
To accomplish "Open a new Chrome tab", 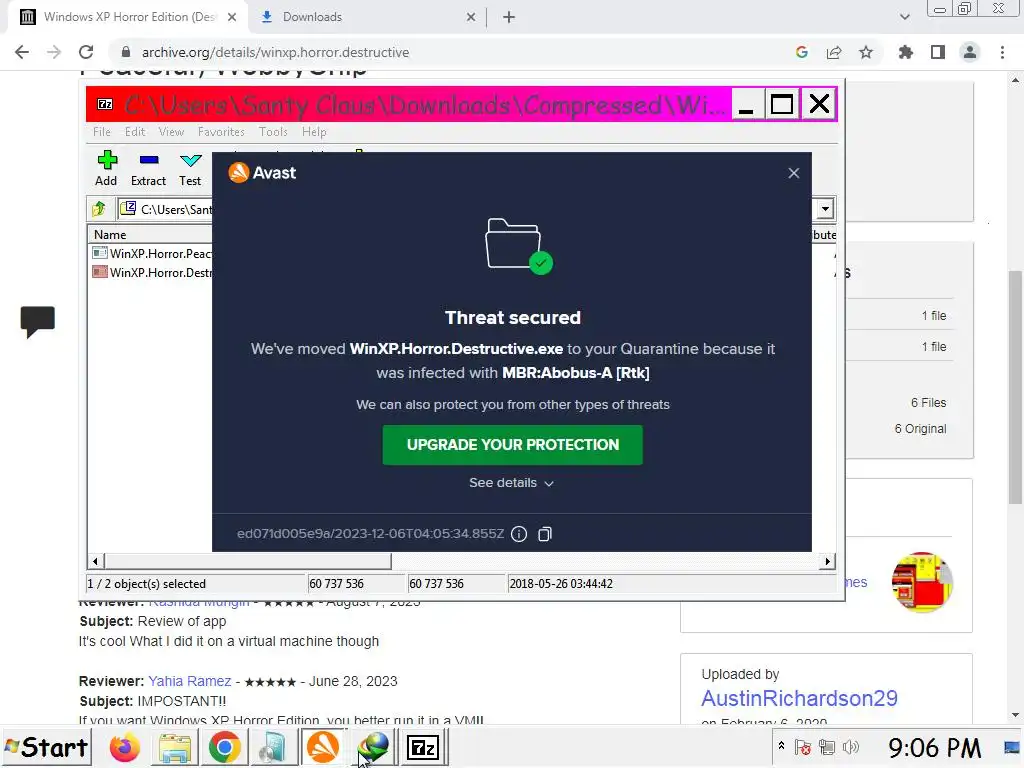I will 509,17.
